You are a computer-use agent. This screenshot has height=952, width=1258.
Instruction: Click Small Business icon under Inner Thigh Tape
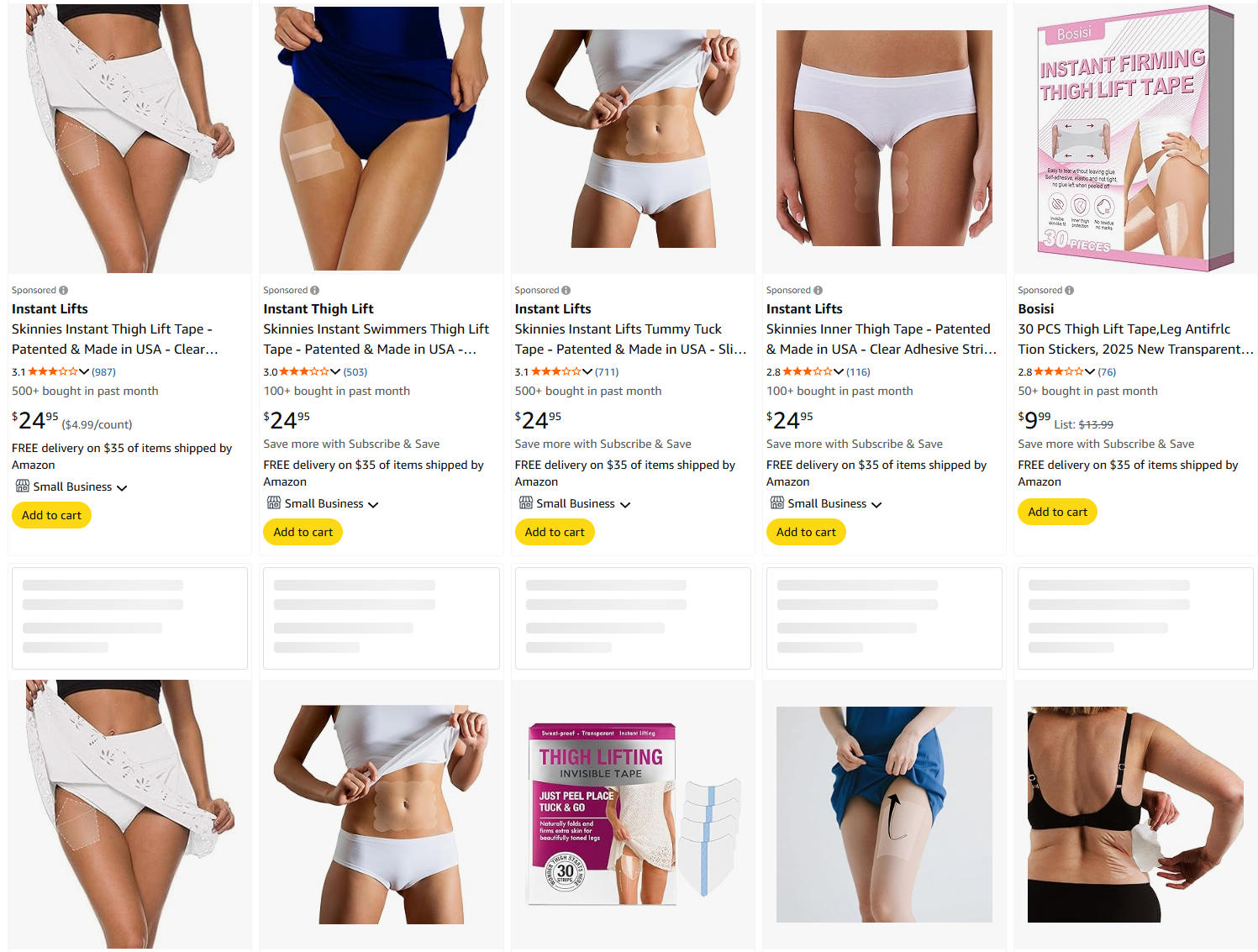click(777, 502)
